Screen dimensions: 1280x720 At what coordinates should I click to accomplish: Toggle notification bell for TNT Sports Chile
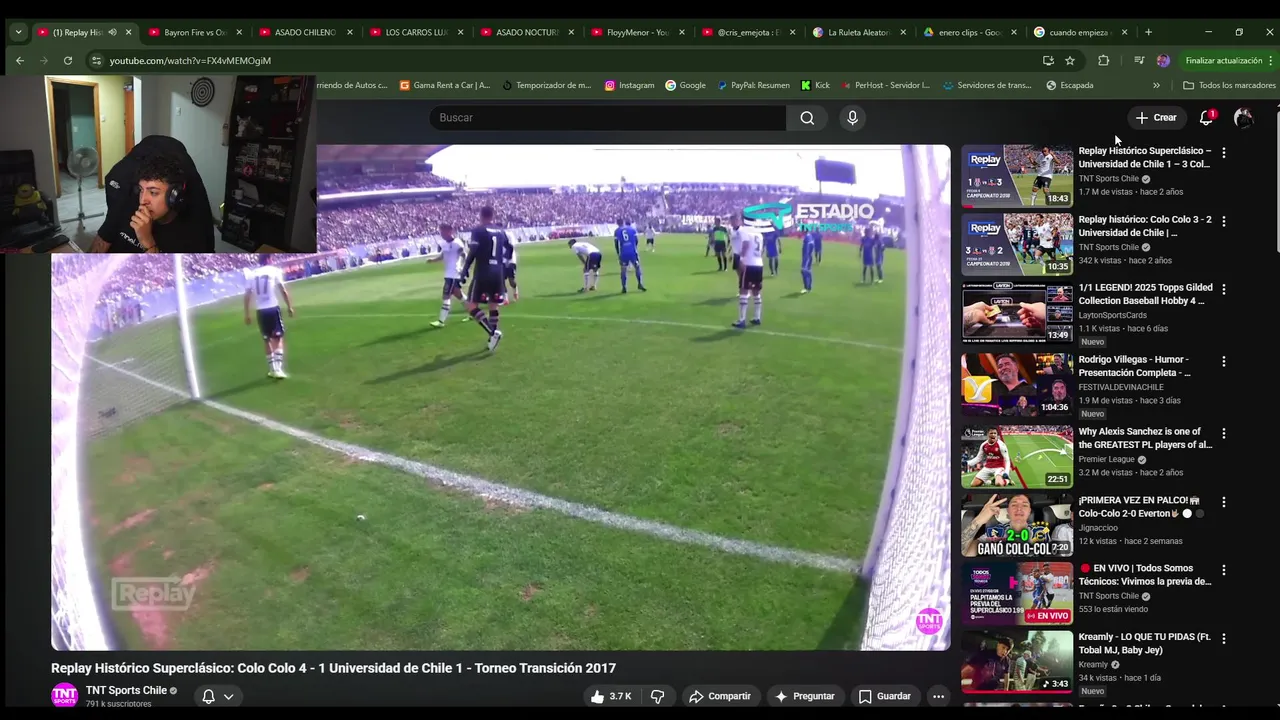click(x=208, y=696)
